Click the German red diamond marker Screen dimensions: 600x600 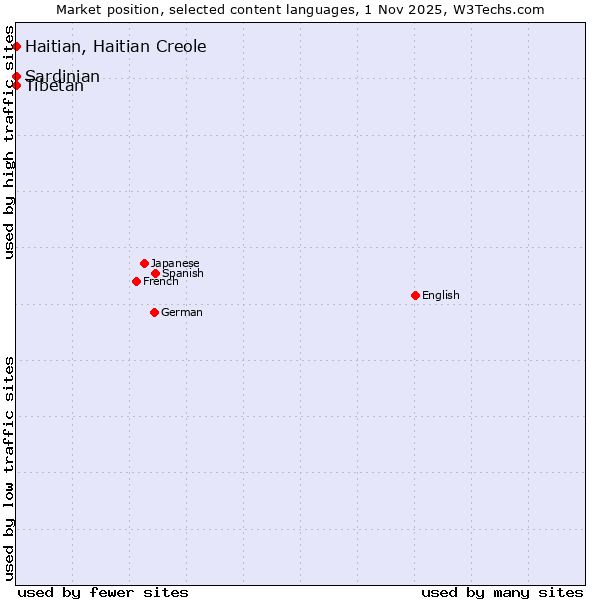pyautogui.click(x=154, y=312)
